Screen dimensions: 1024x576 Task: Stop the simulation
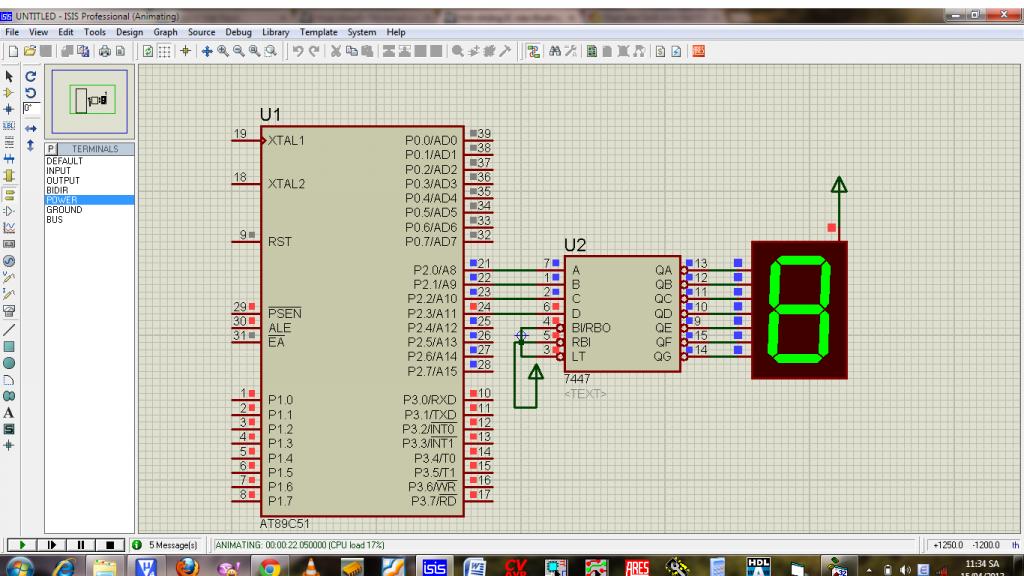109,545
